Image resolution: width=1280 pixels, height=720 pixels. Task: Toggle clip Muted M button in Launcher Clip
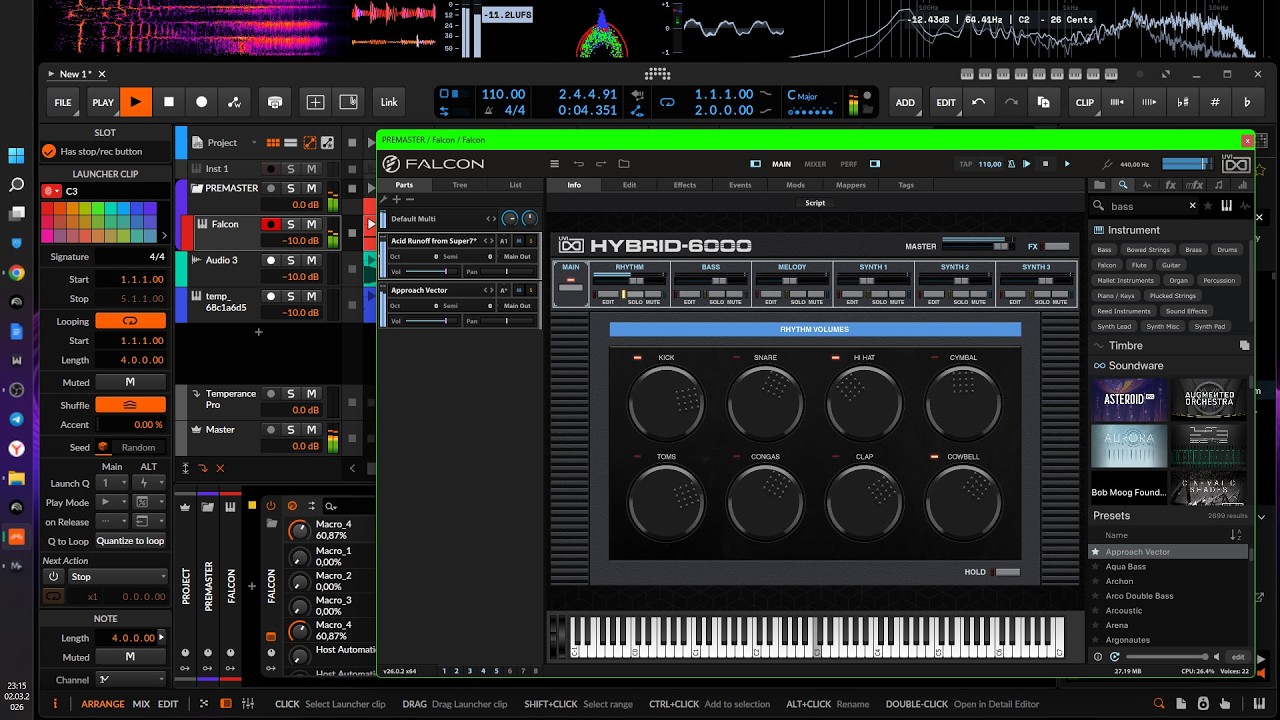130,382
